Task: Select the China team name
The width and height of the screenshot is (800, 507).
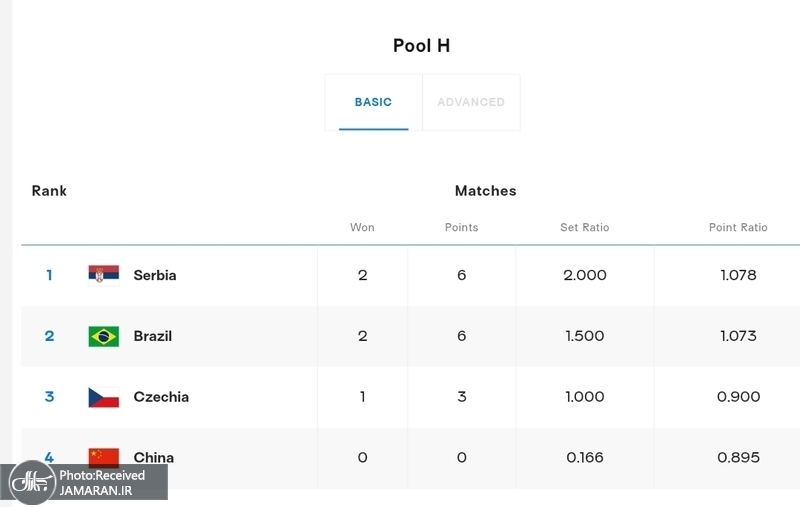Action: (x=154, y=457)
